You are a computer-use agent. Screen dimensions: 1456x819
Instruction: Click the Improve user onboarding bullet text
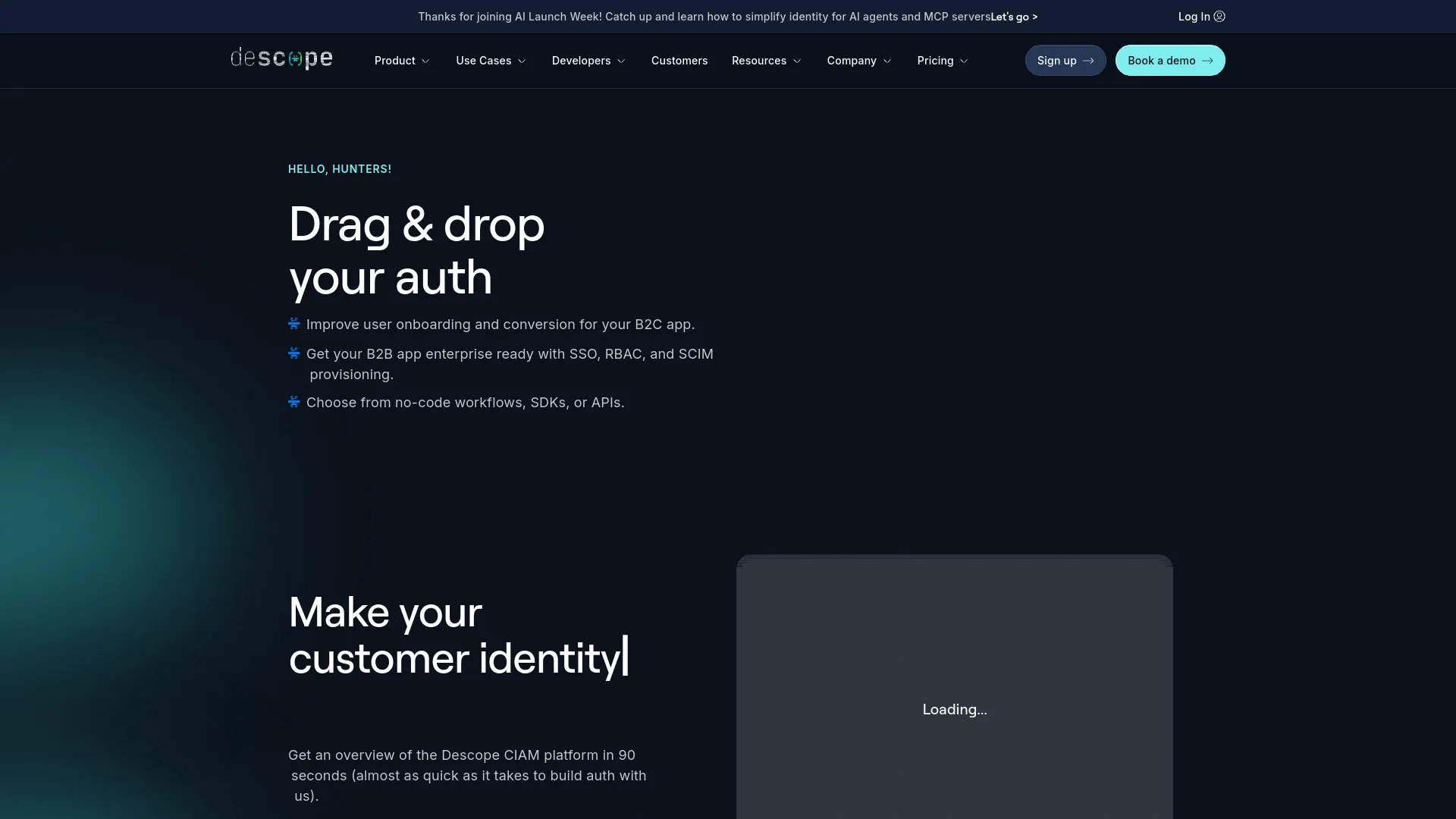pyautogui.click(x=500, y=324)
